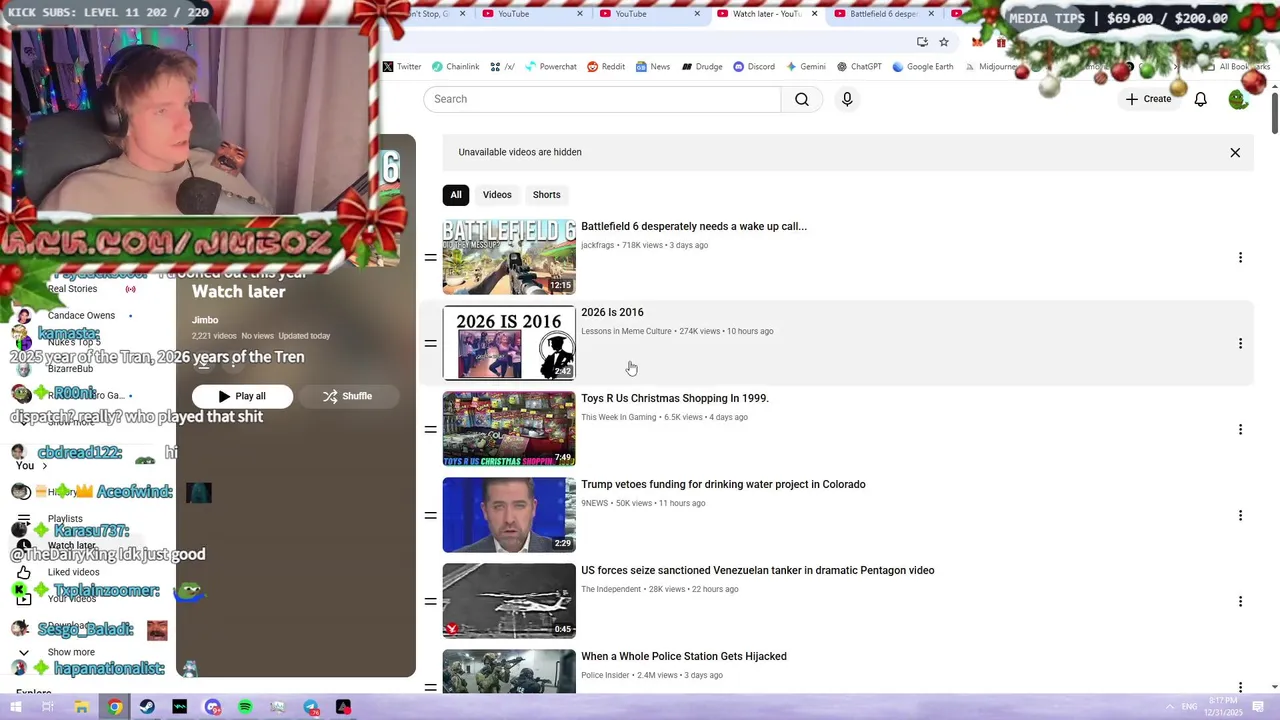Open the three-dot menu for 2026 Is 2016

click(x=1240, y=344)
